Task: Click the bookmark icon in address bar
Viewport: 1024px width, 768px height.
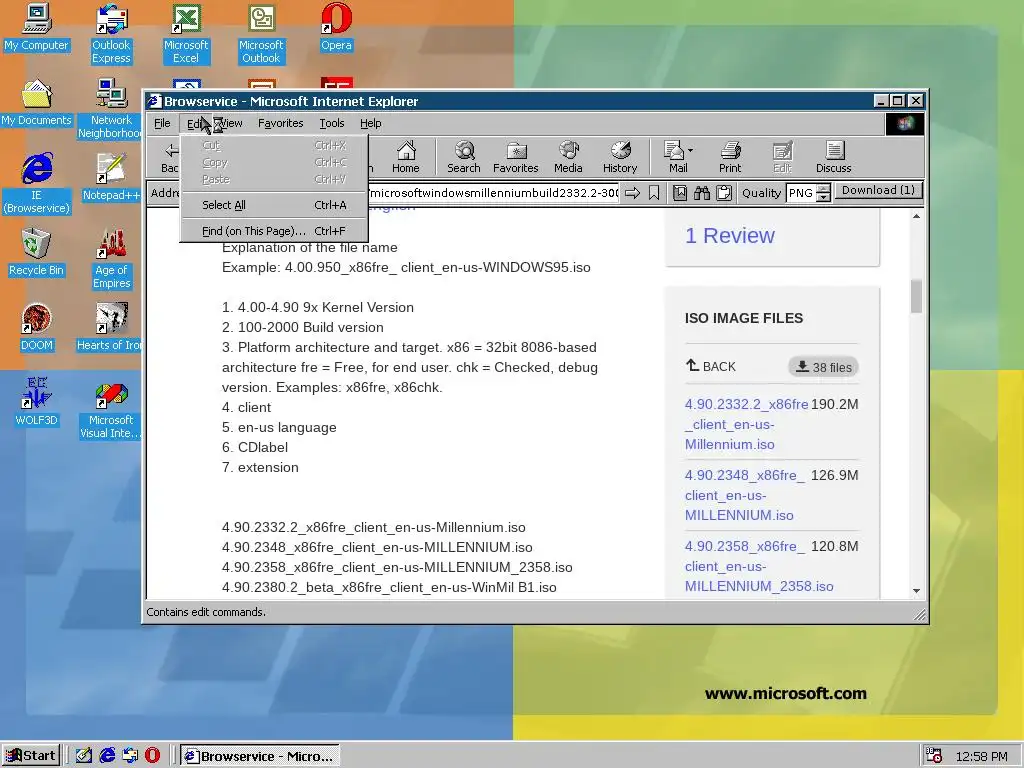Action: click(654, 193)
